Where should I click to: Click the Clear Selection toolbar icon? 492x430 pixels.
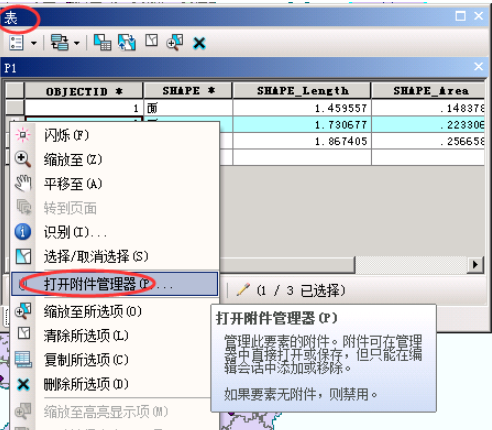(x=152, y=41)
